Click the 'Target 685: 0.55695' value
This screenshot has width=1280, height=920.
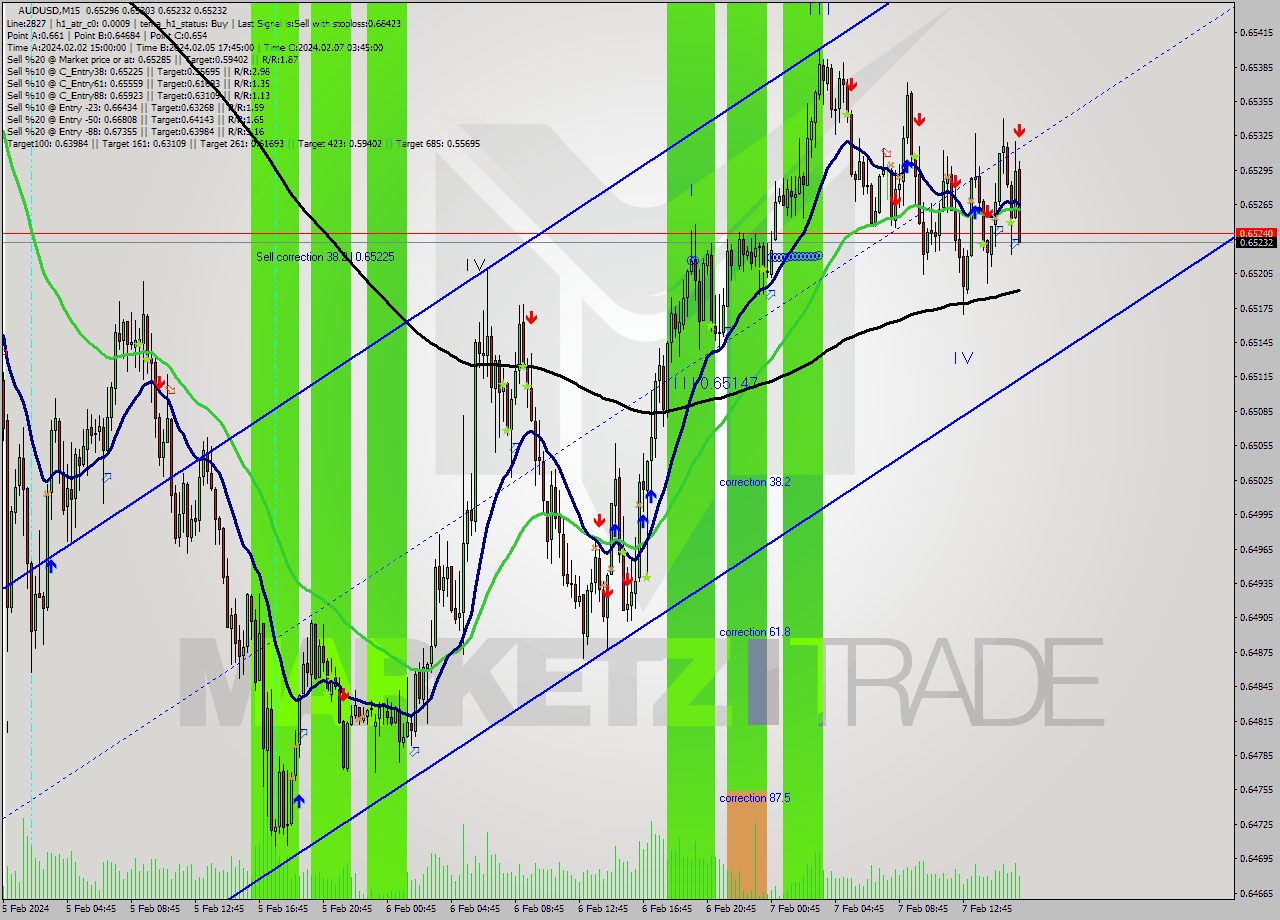pos(438,143)
